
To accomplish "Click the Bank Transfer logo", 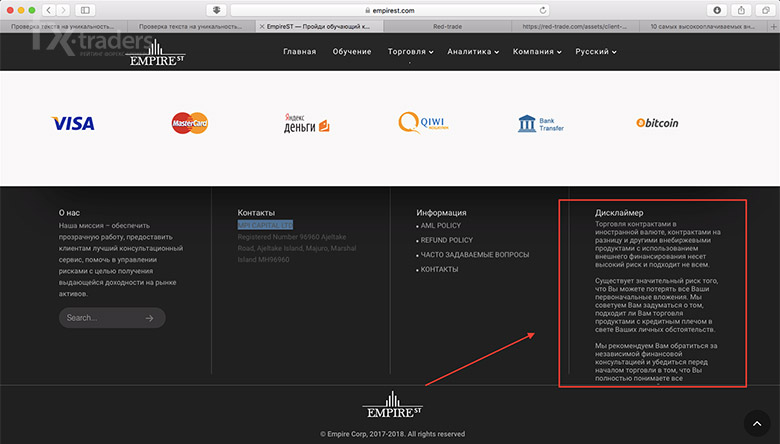I will click(x=541, y=124).
